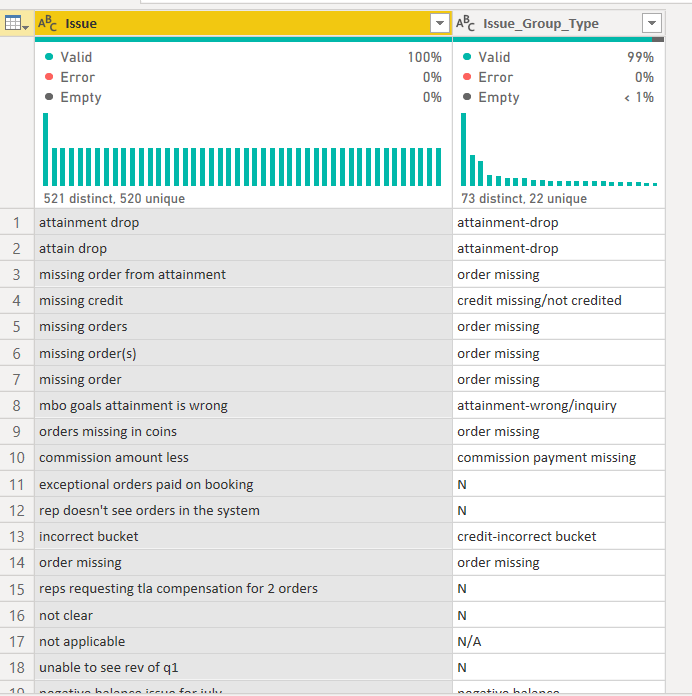Click the Valid 99% quality entry for Issue_Group_Type
The width and height of the screenshot is (692, 696).
pyautogui.click(x=558, y=57)
